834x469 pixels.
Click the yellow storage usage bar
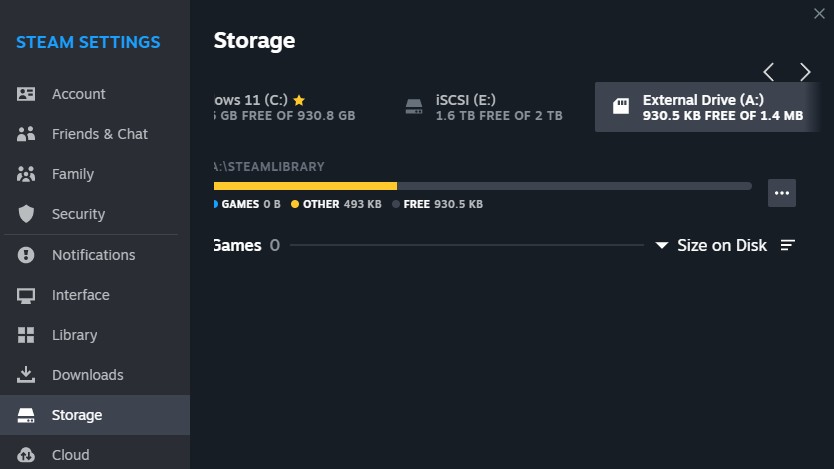pyautogui.click(x=305, y=186)
